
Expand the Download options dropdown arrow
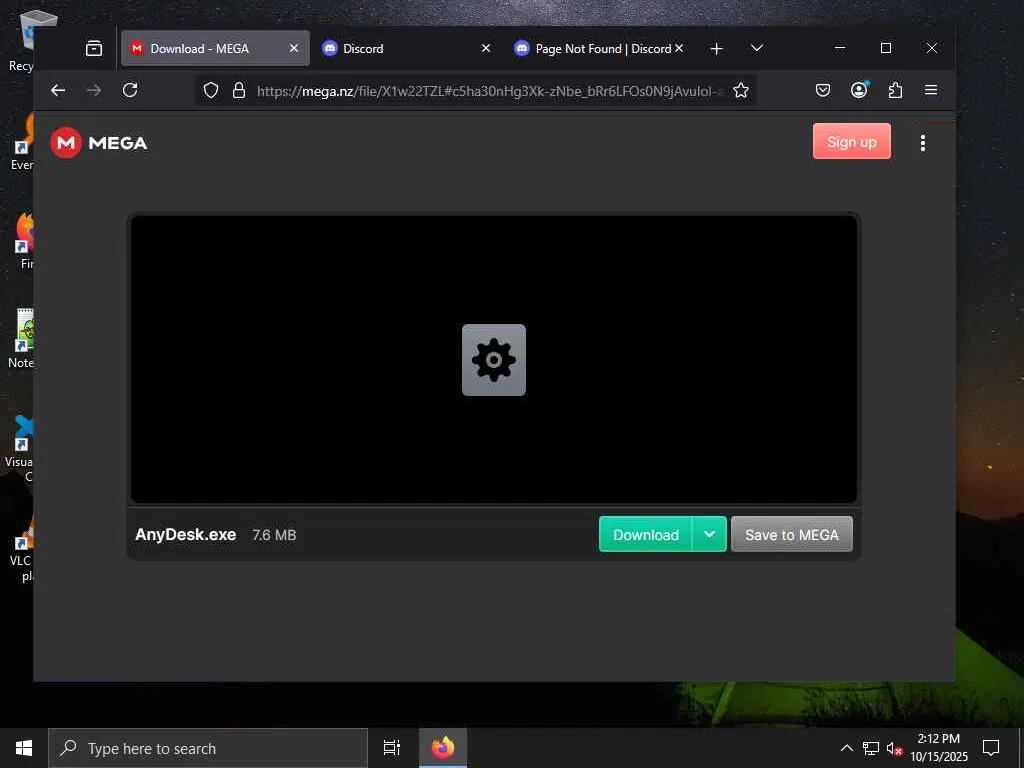pos(709,534)
